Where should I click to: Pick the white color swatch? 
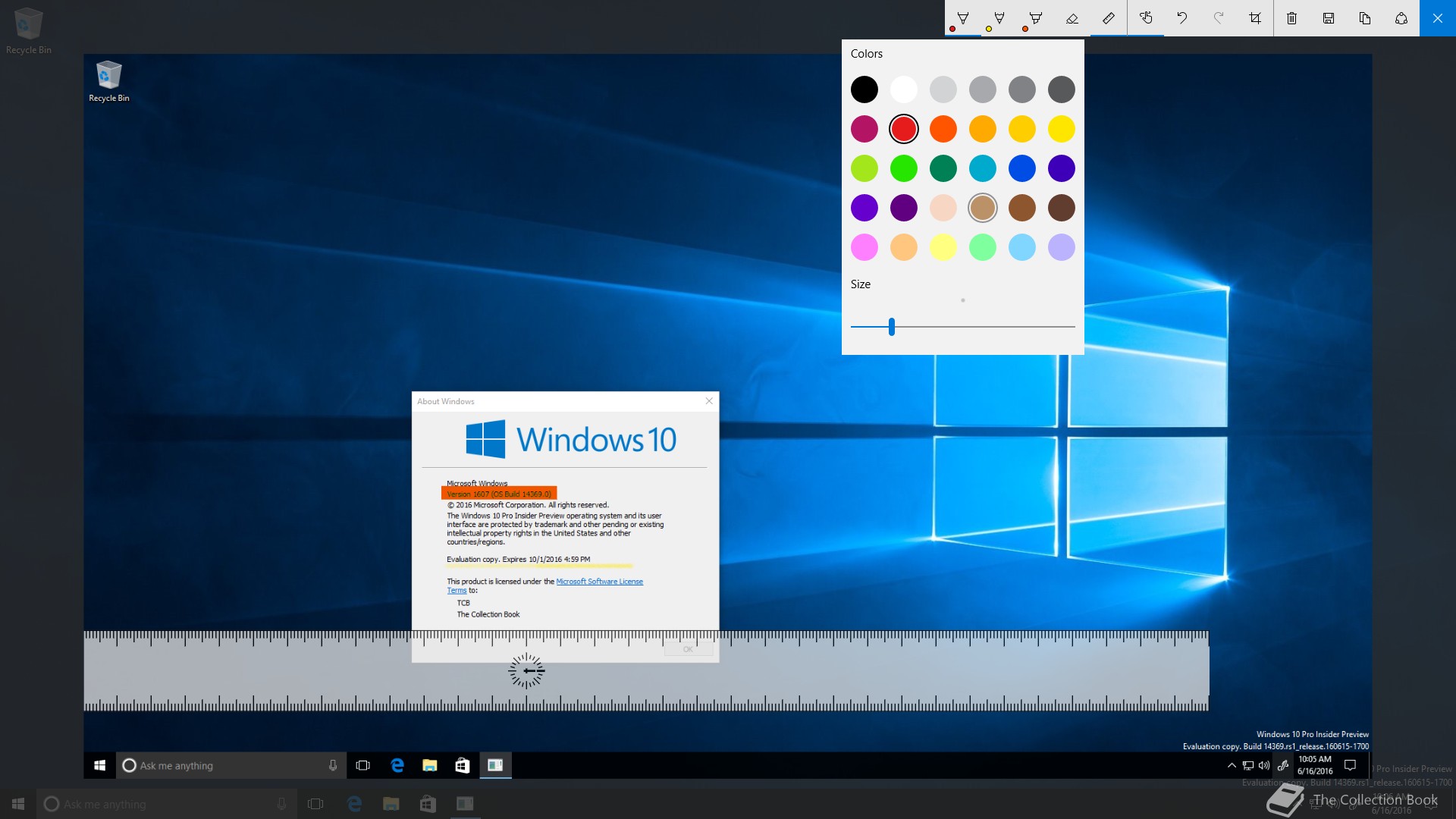904,89
